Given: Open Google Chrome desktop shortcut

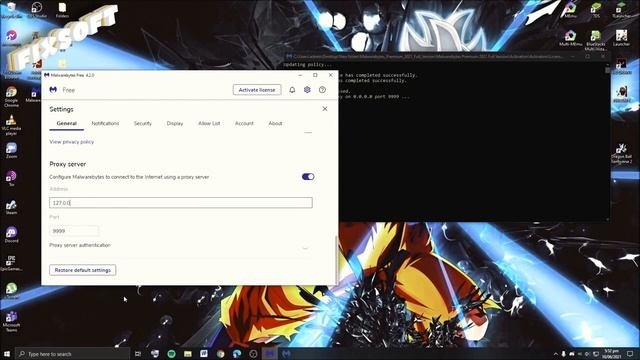Looking at the screenshot, I should pyautogui.click(x=11, y=96).
